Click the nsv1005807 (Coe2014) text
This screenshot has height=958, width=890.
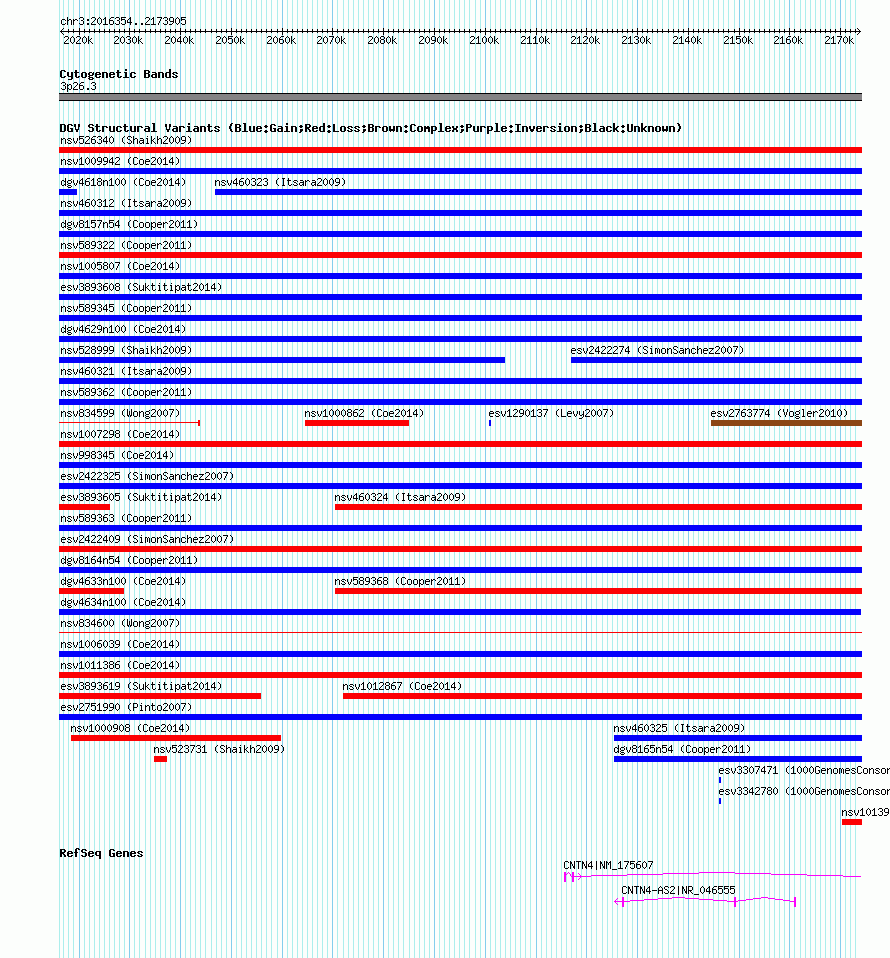point(120,266)
